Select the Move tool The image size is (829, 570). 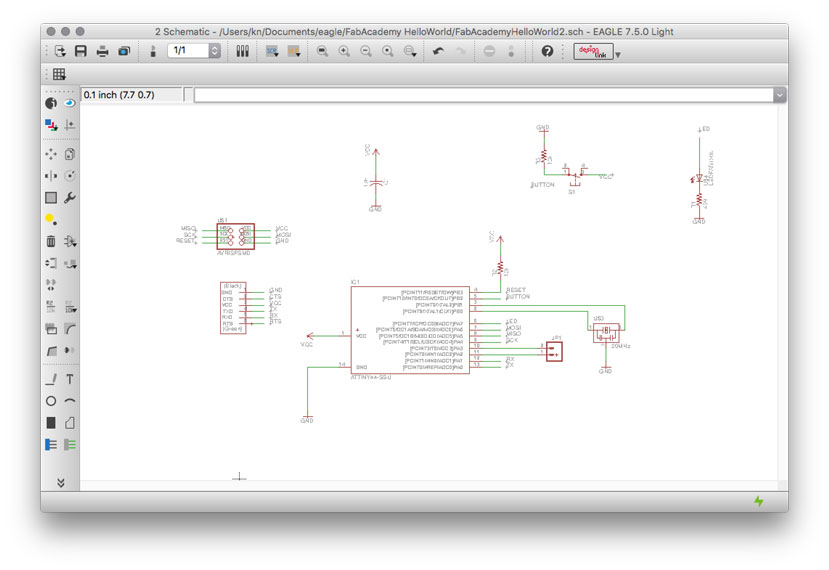(51, 154)
